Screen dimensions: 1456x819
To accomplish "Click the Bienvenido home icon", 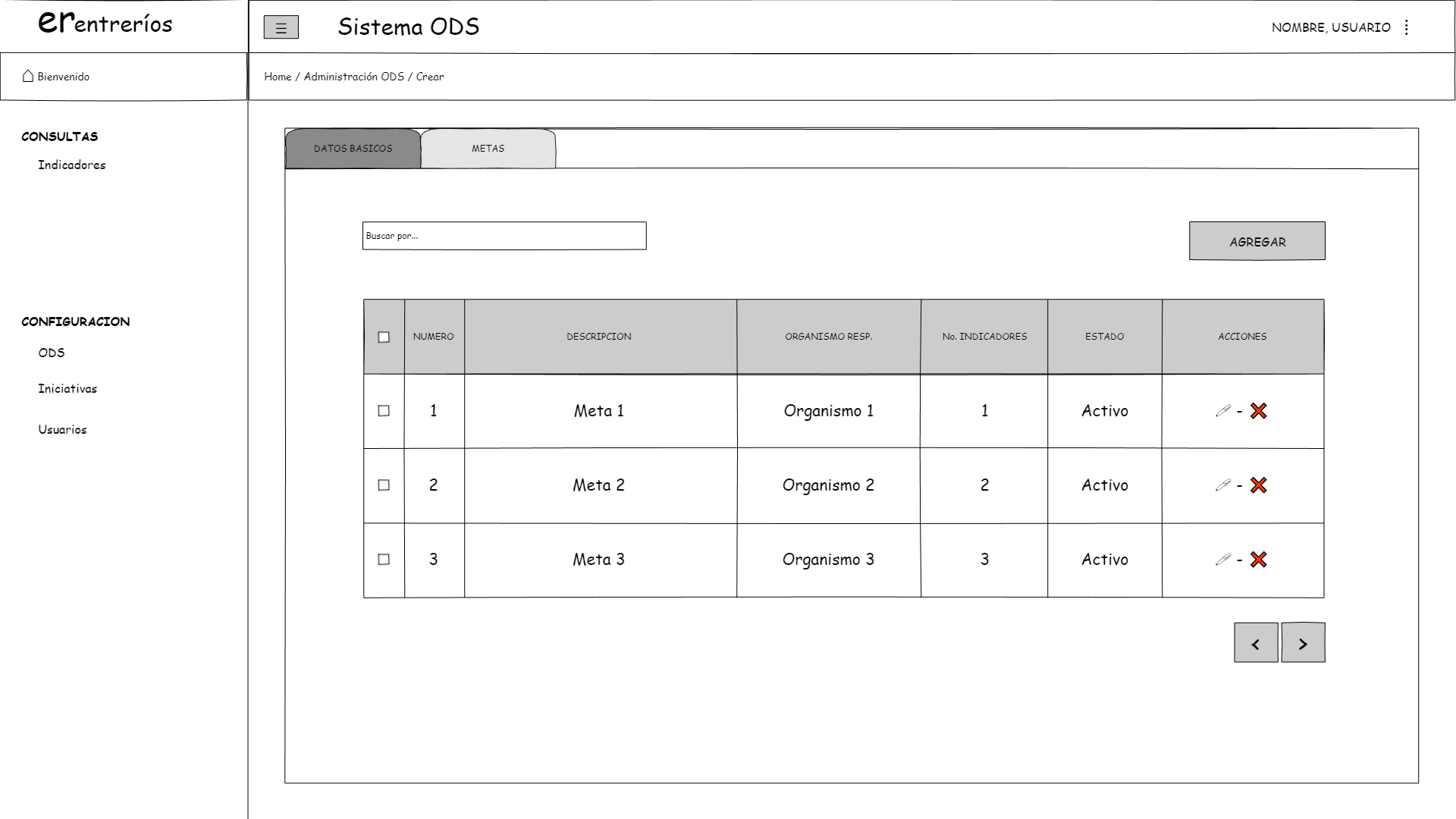I will 28,76.
